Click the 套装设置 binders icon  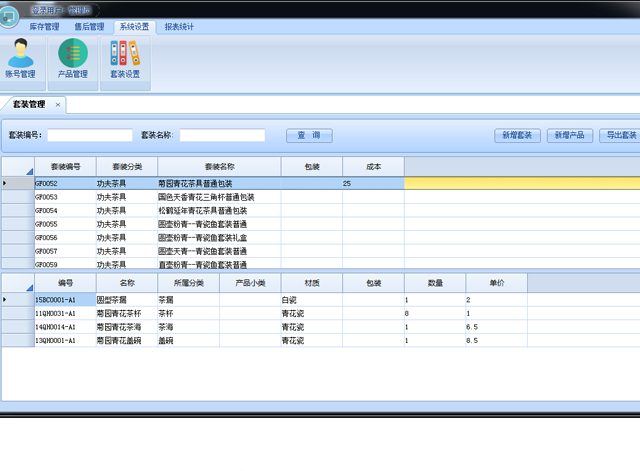125,57
